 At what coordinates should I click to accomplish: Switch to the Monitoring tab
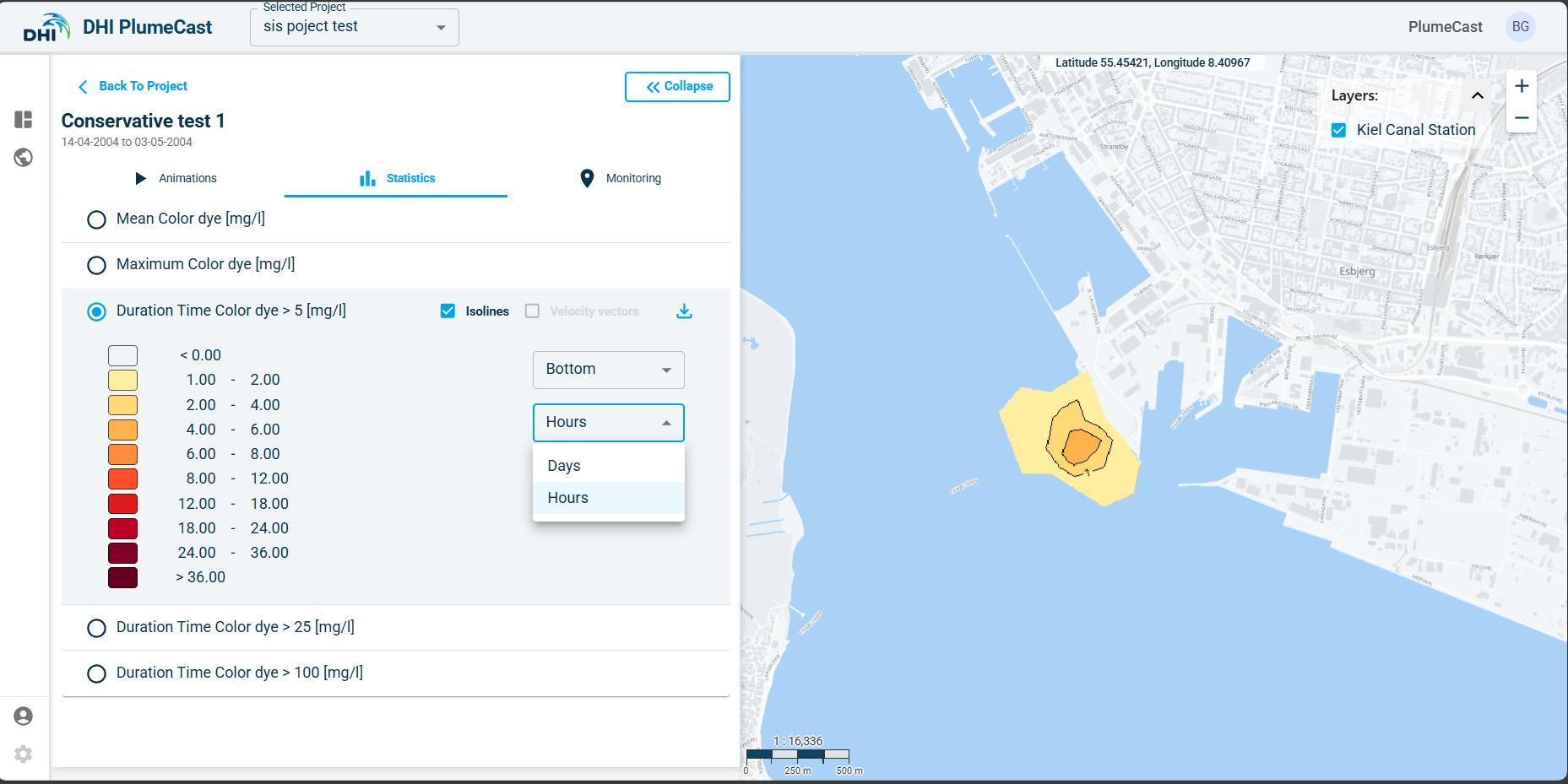click(621, 178)
